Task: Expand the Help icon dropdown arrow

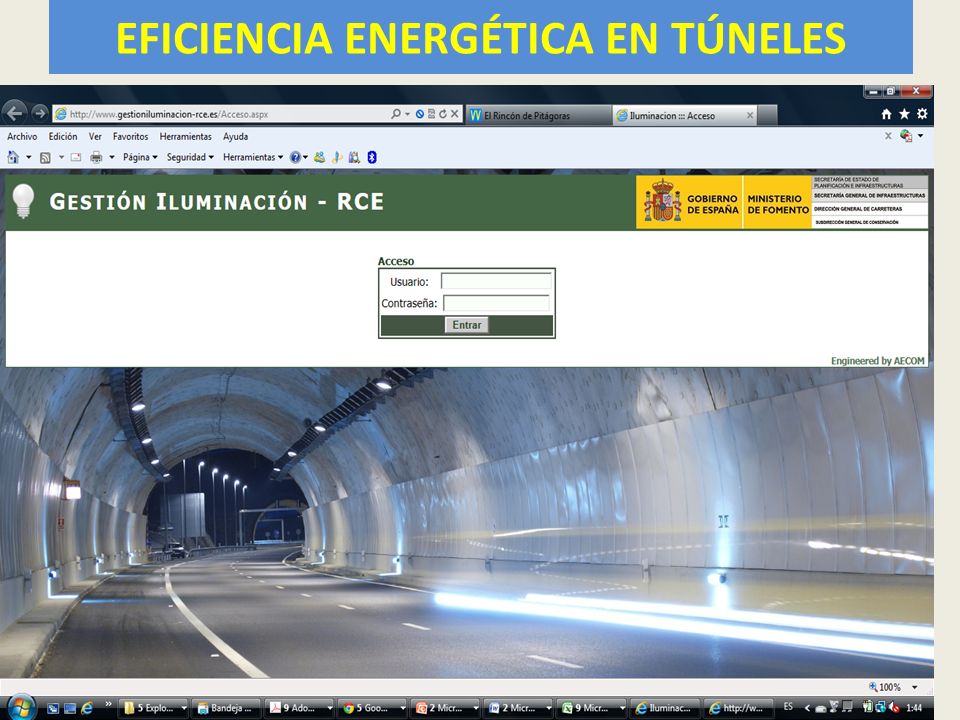Action: coord(305,157)
